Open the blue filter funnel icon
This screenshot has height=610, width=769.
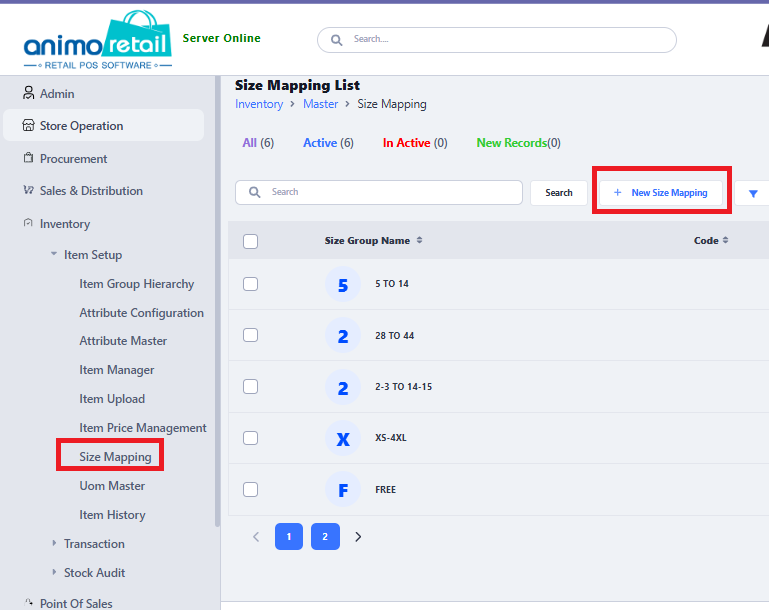753,193
